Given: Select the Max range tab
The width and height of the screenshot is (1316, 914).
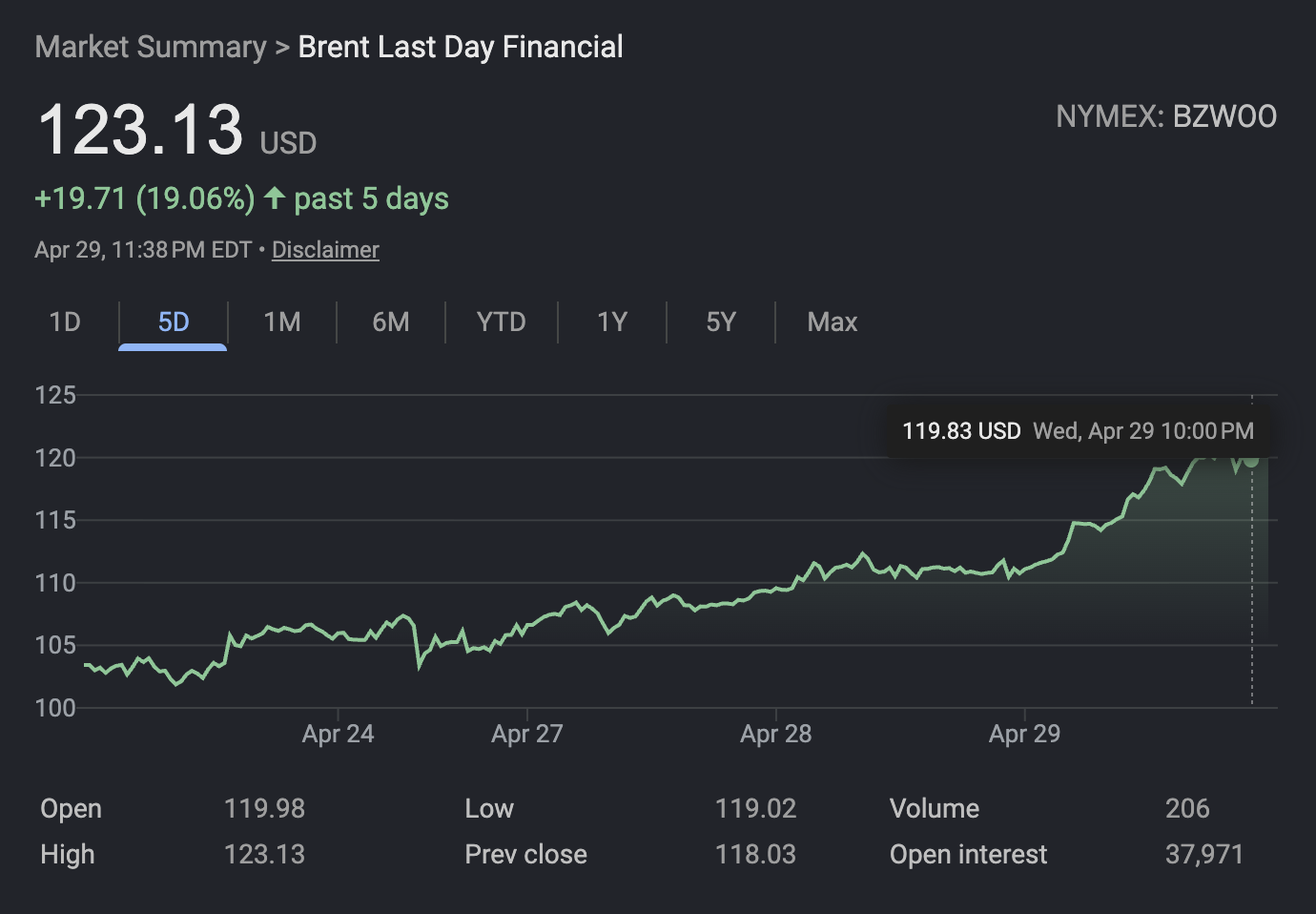Looking at the screenshot, I should 832,322.
